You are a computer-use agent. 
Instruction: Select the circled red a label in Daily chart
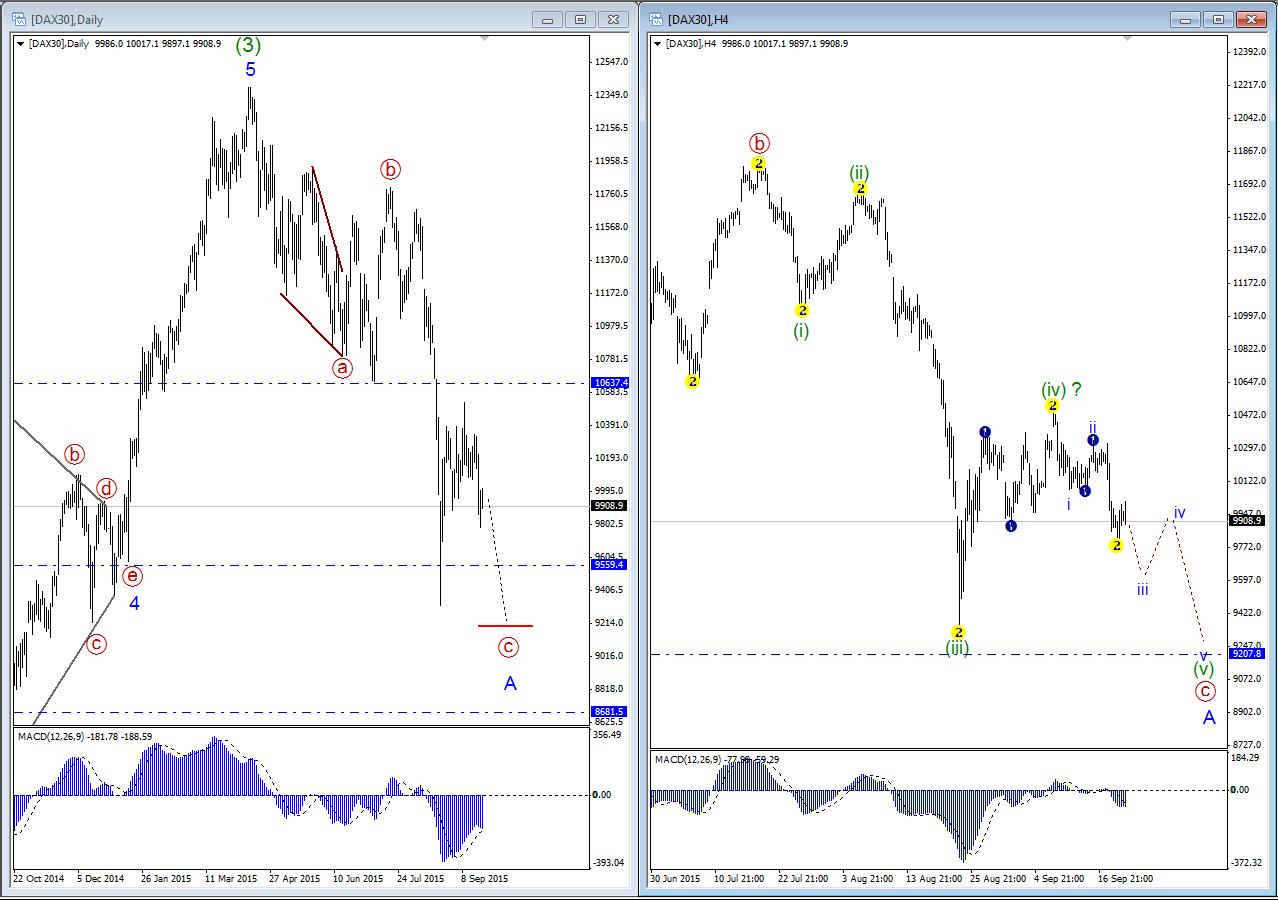(x=343, y=367)
